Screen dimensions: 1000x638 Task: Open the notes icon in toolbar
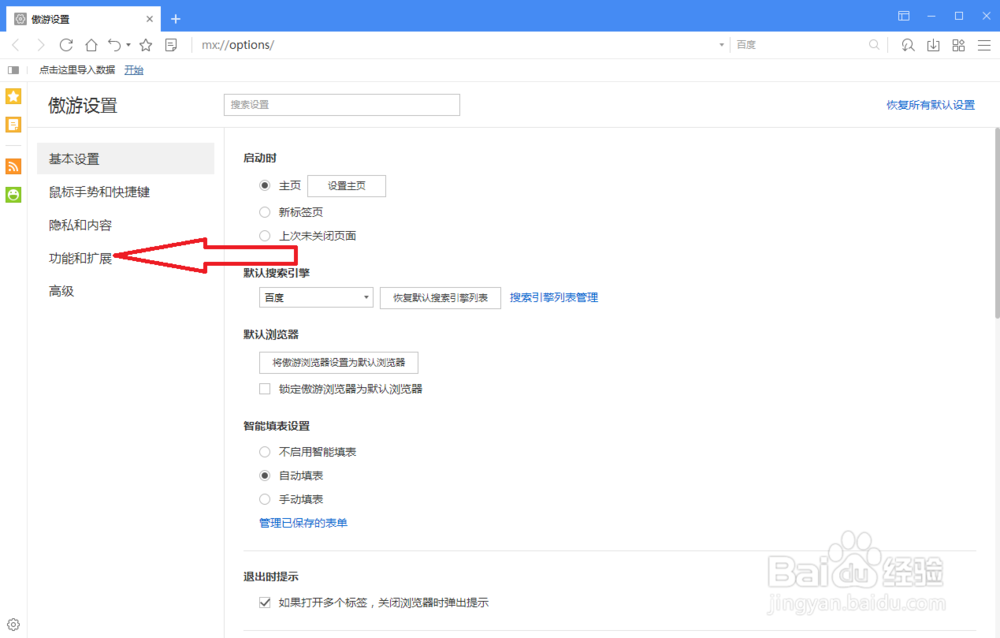click(171, 45)
